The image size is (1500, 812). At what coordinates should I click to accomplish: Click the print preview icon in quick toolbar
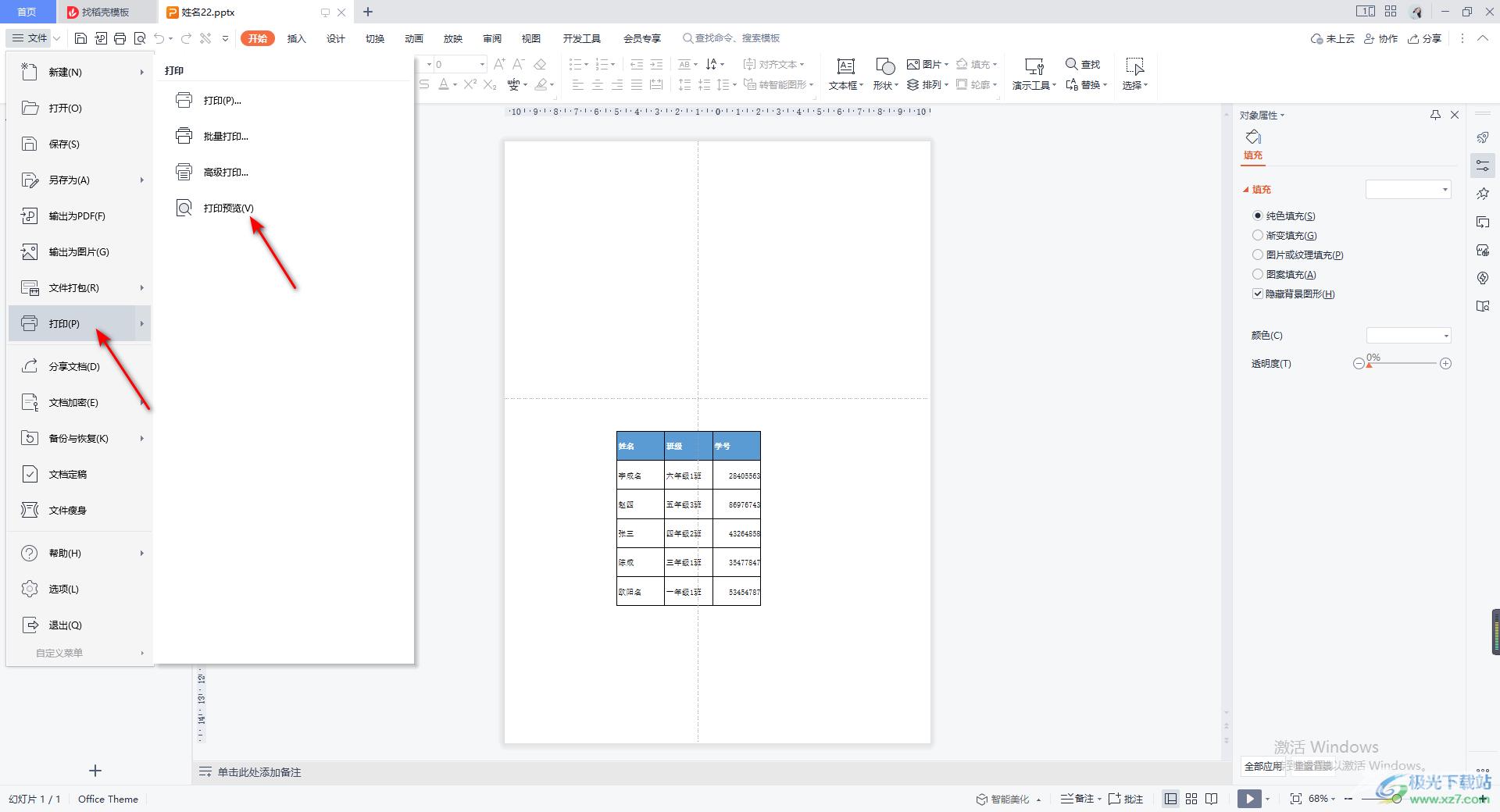(x=140, y=38)
